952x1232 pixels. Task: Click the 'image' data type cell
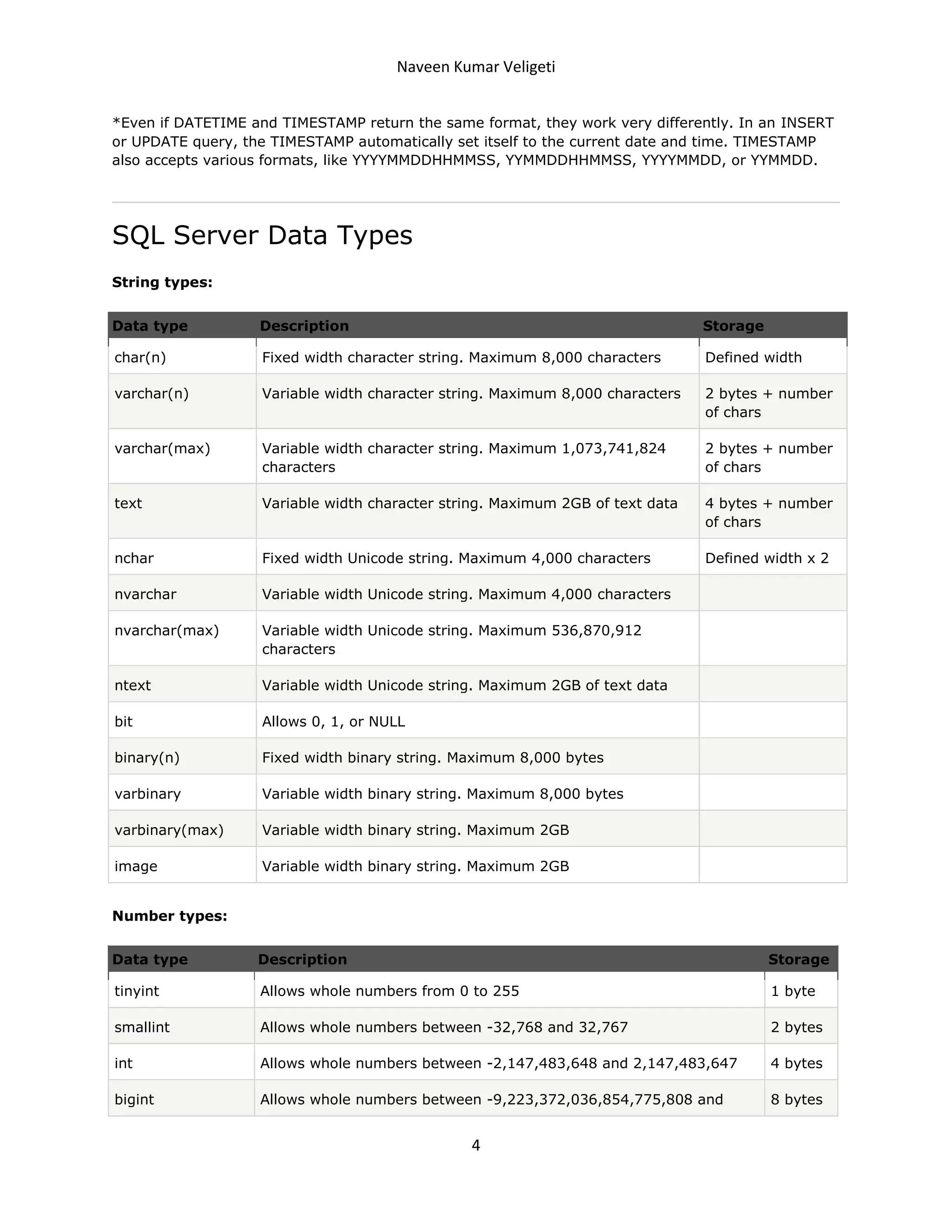click(182, 865)
